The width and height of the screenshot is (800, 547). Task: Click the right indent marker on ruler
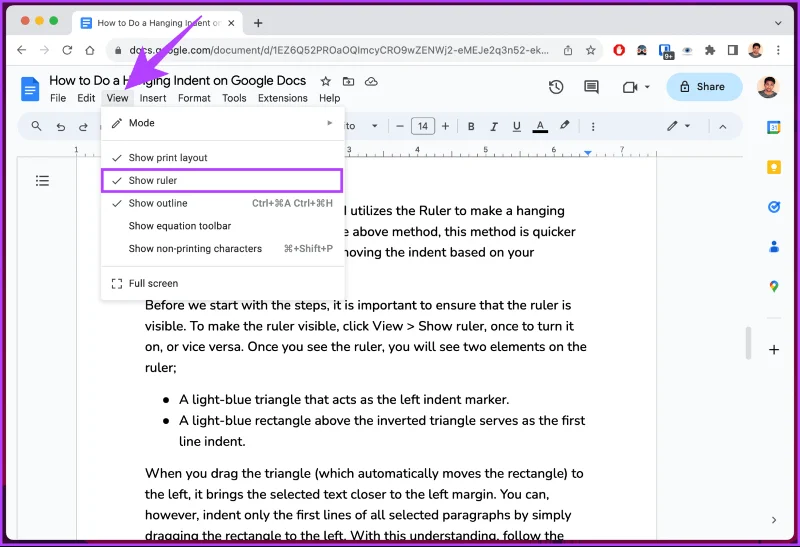point(588,153)
